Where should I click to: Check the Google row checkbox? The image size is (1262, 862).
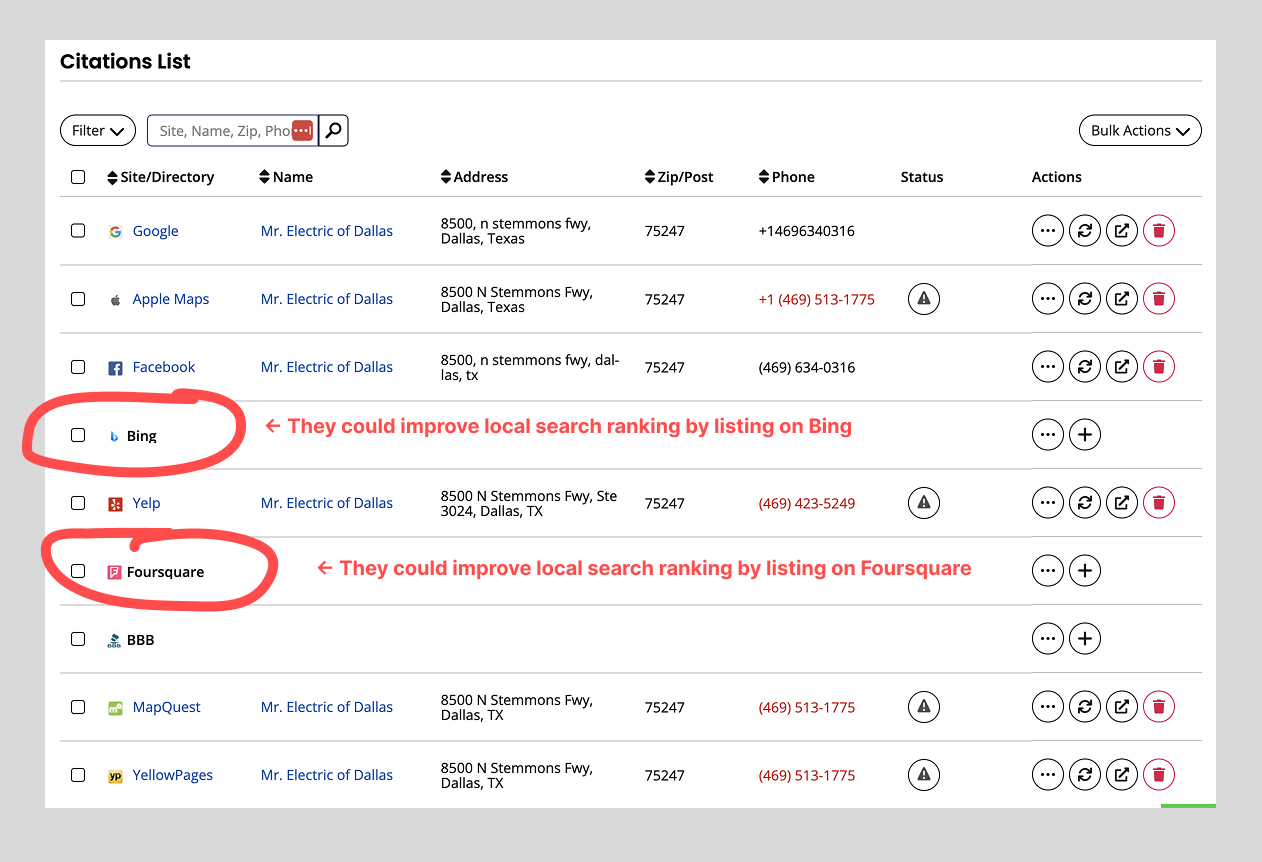coord(78,231)
